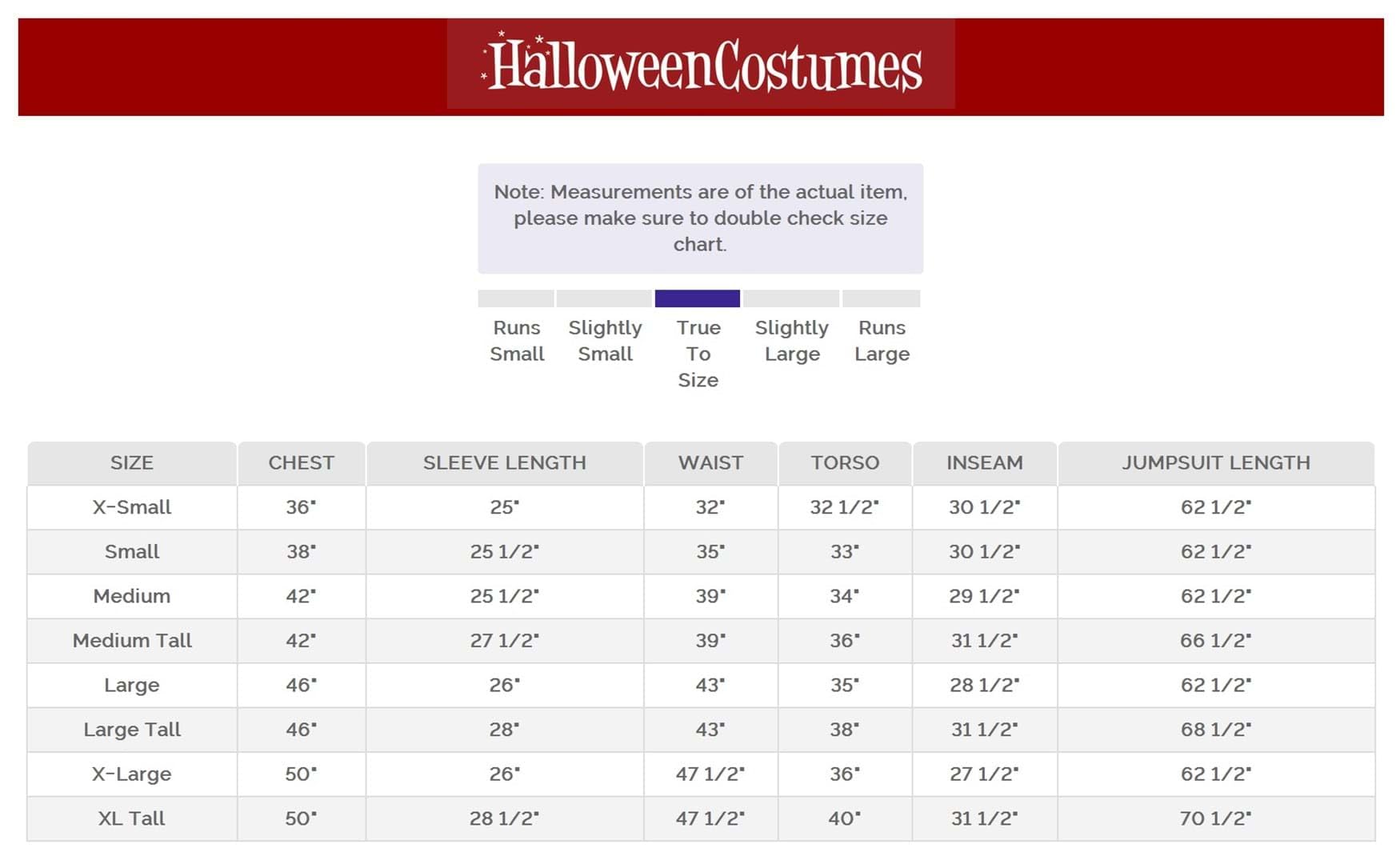The height and width of the screenshot is (868, 1400).
Task: Click the Runs Large text label
Action: click(x=882, y=341)
